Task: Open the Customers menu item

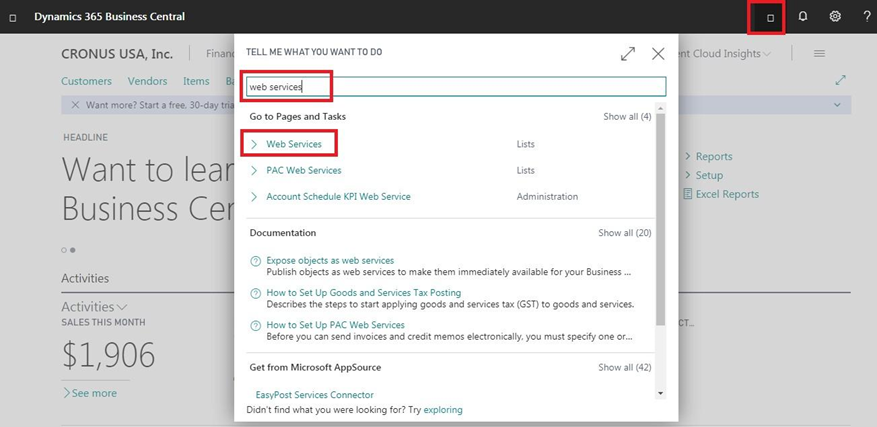Action: point(86,81)
